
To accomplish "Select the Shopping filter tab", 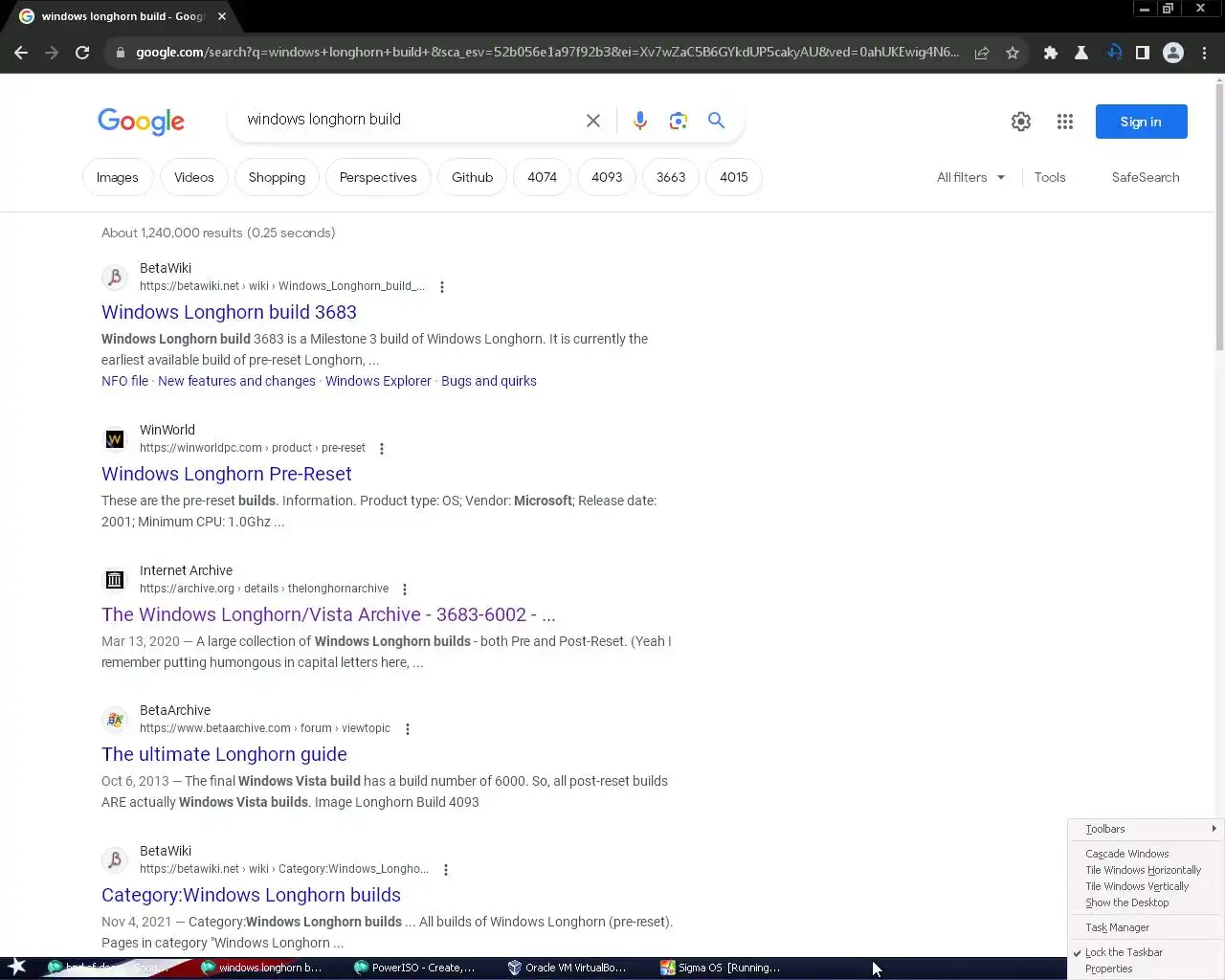I will 277,177.
